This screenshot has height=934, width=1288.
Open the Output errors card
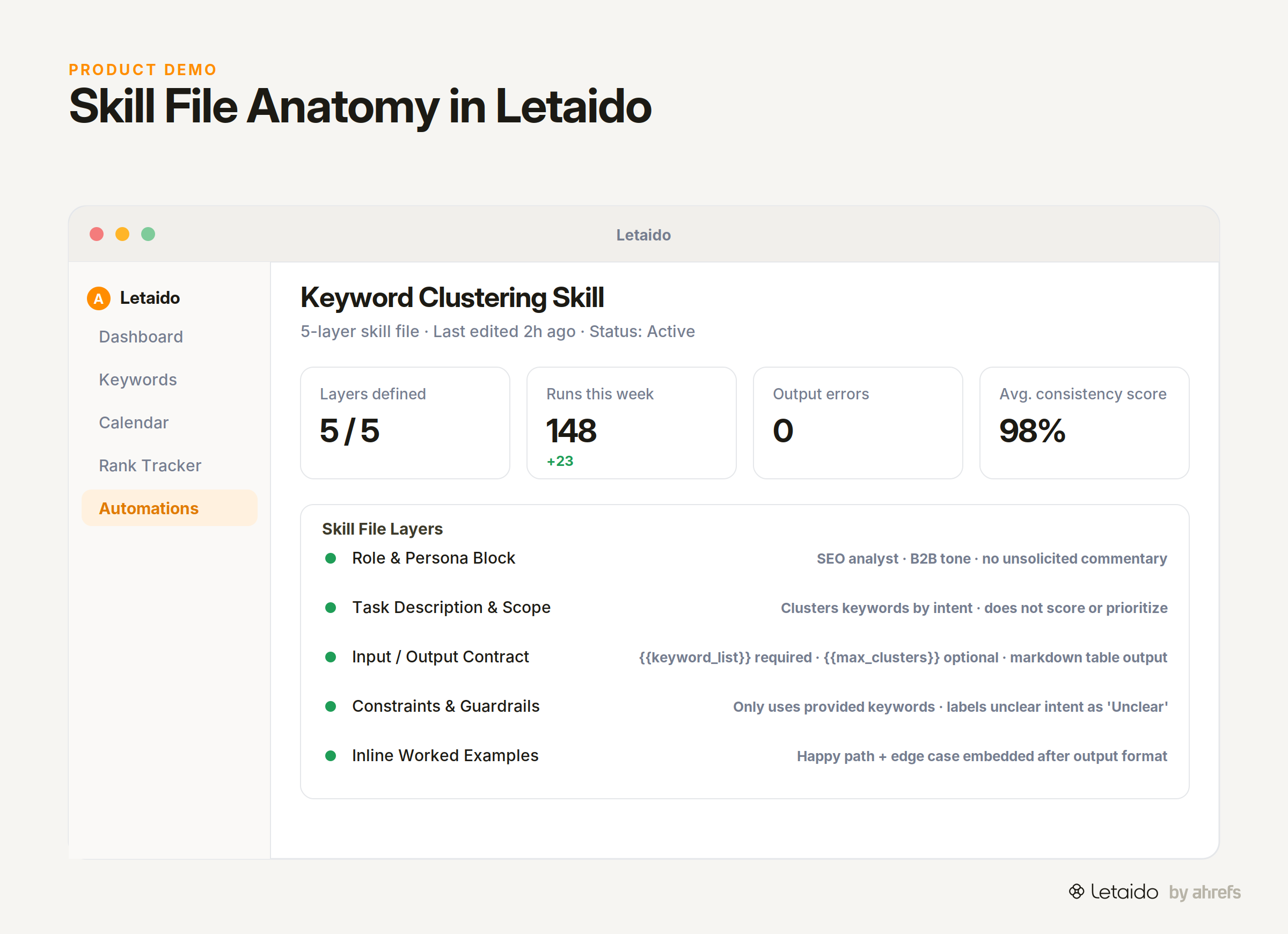(858, 422)
